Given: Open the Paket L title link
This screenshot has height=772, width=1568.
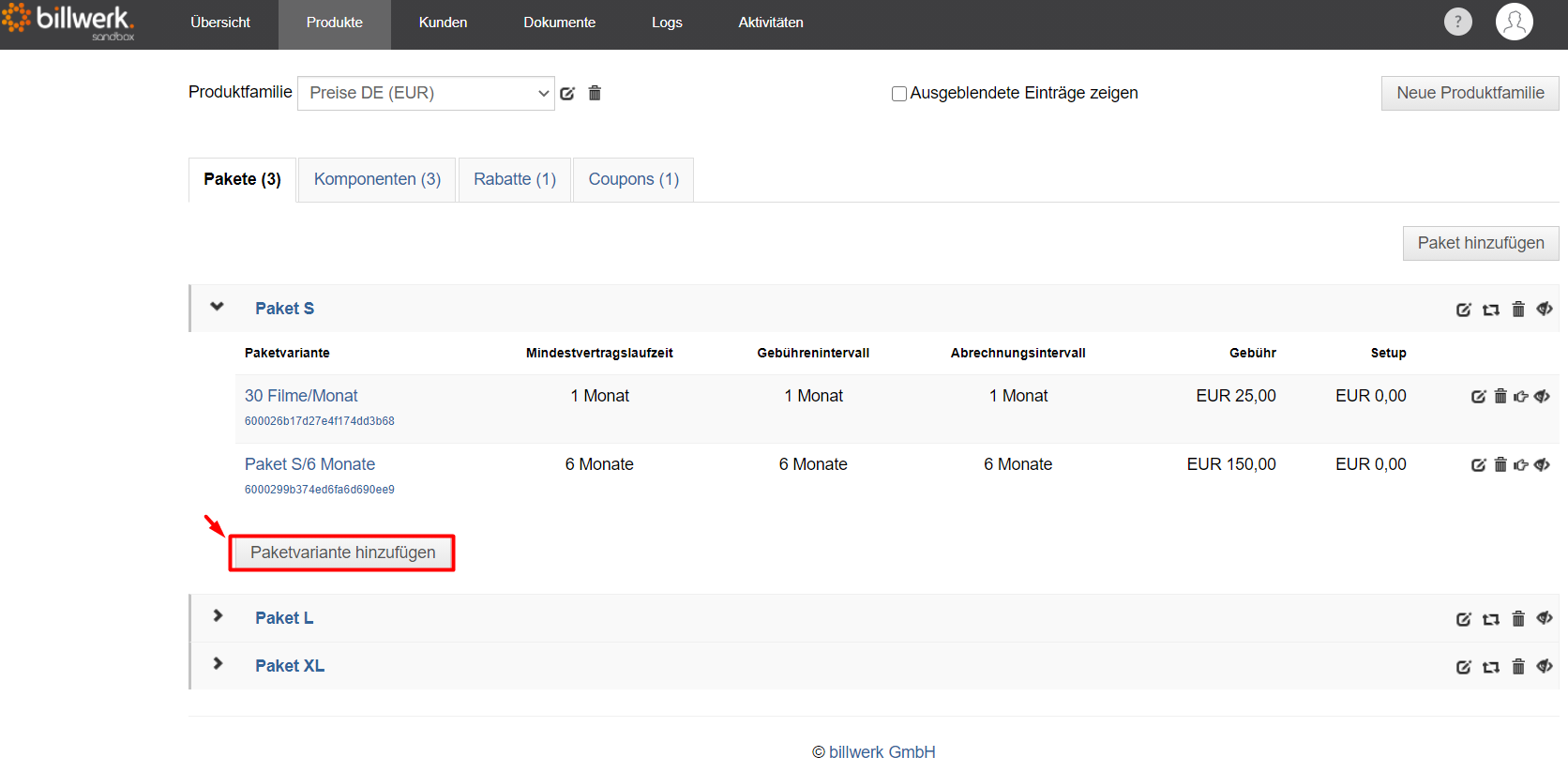Looking at the screenshot, I should (284, 618).
